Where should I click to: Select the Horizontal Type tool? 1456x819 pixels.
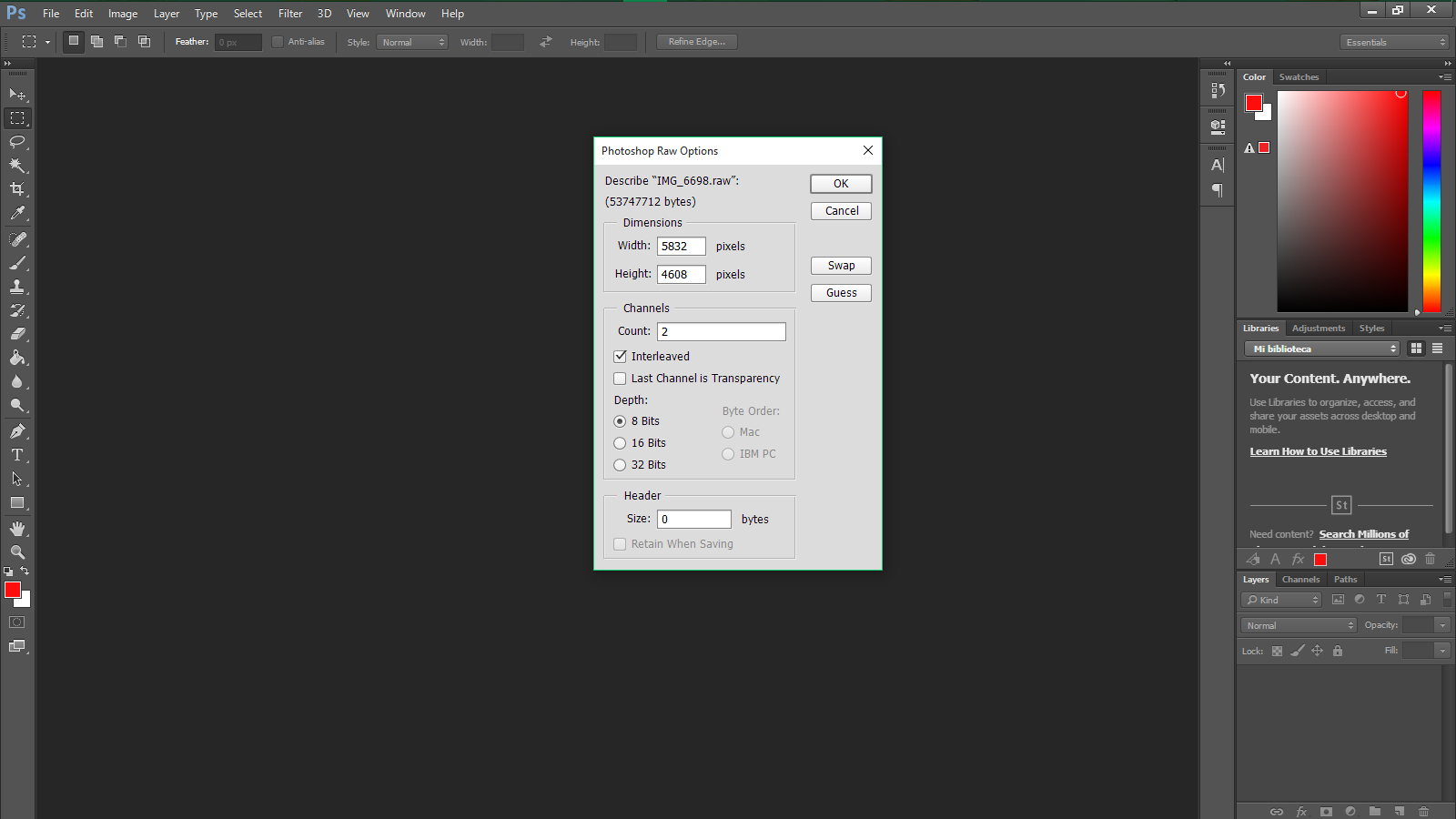tap(17, 455)
